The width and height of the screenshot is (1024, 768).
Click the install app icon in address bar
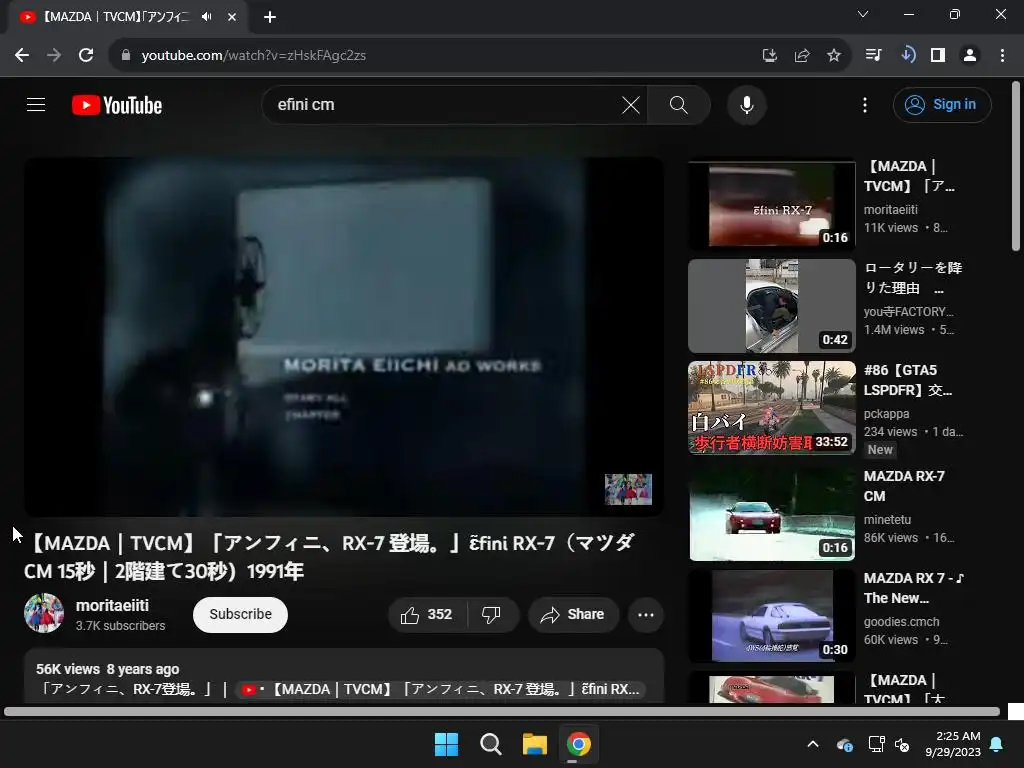pos(770,56)
